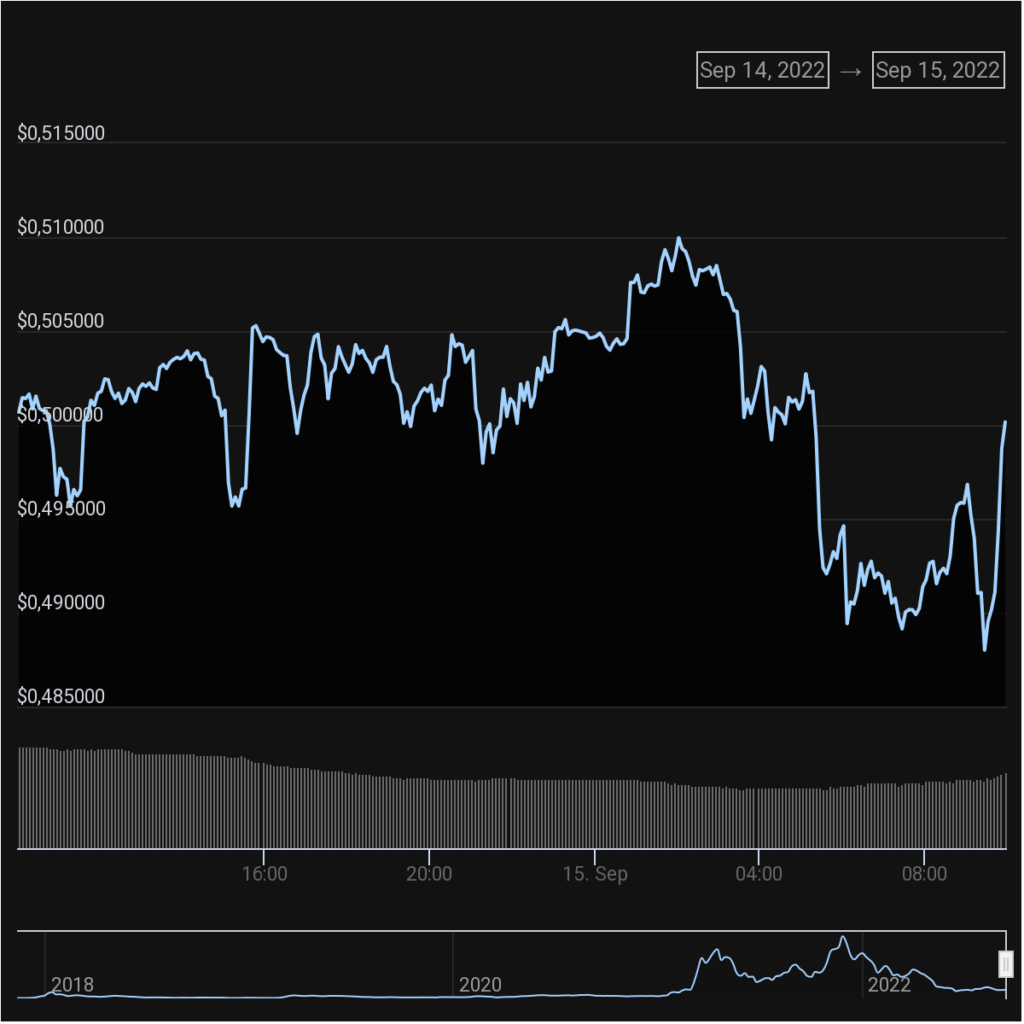Click the $0,515000 price axis label

(61, 134)
